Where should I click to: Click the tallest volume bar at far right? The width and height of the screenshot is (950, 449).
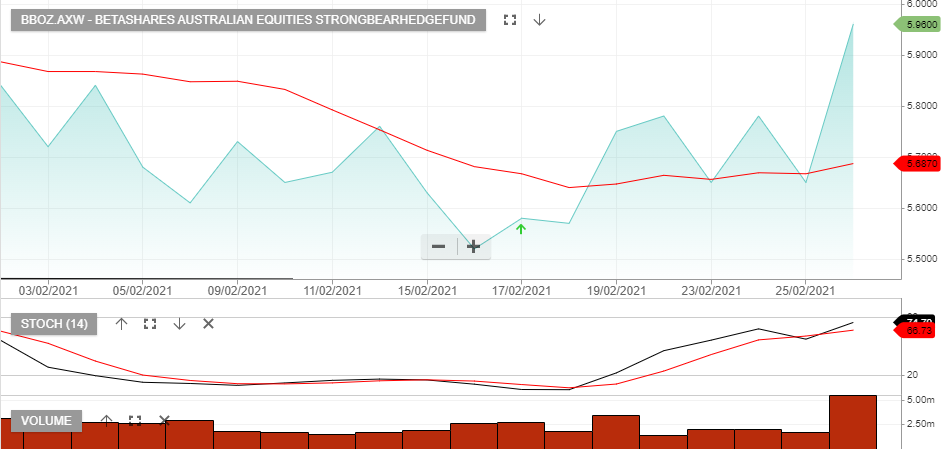point(852,422)
